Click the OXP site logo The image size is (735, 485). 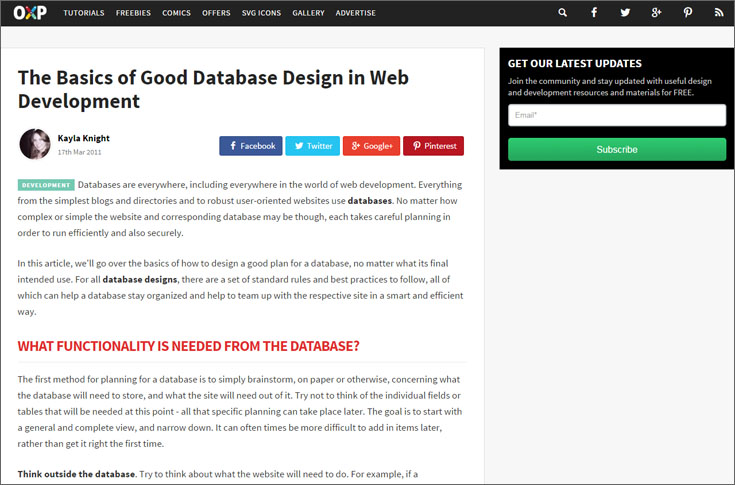coord(30,13)
